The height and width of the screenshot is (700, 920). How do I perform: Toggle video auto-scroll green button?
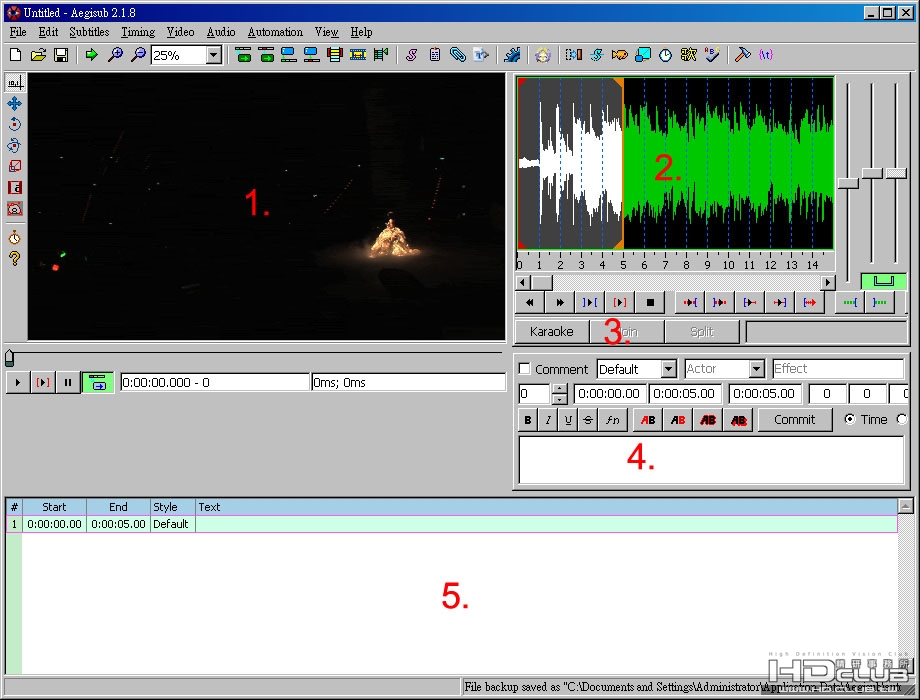coord(98,383)
